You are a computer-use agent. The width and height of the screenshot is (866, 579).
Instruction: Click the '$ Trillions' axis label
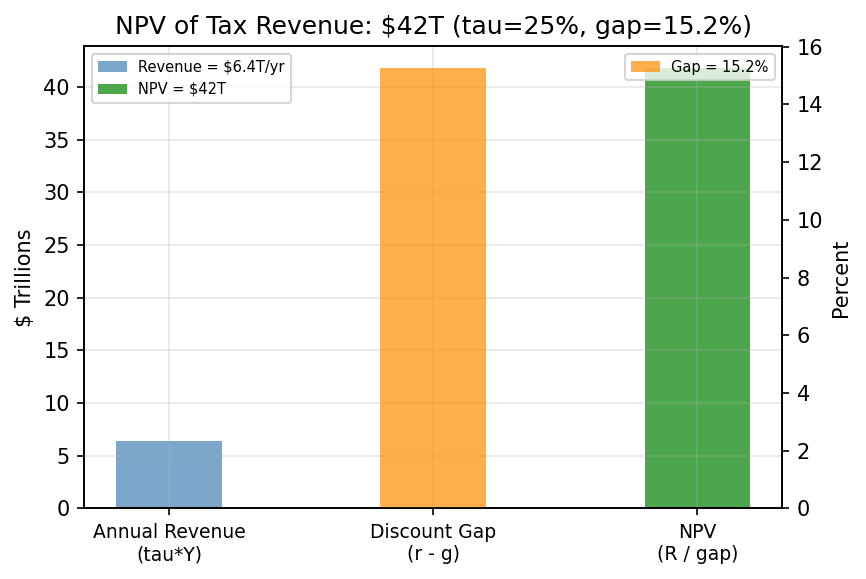[24, 276]
